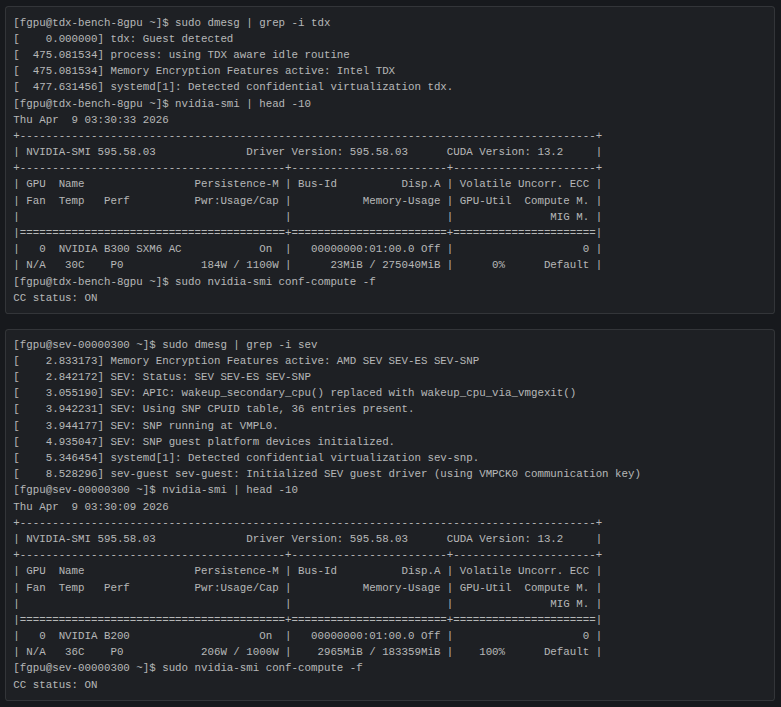
Task: Click the '36C' temperature value
Action: coord(75,652)
